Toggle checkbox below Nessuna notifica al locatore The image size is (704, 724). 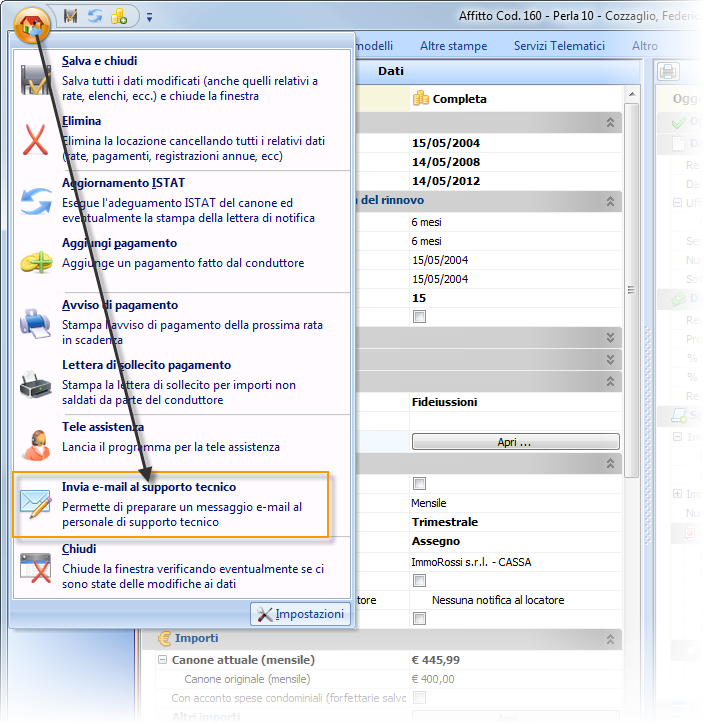[419, 618]
